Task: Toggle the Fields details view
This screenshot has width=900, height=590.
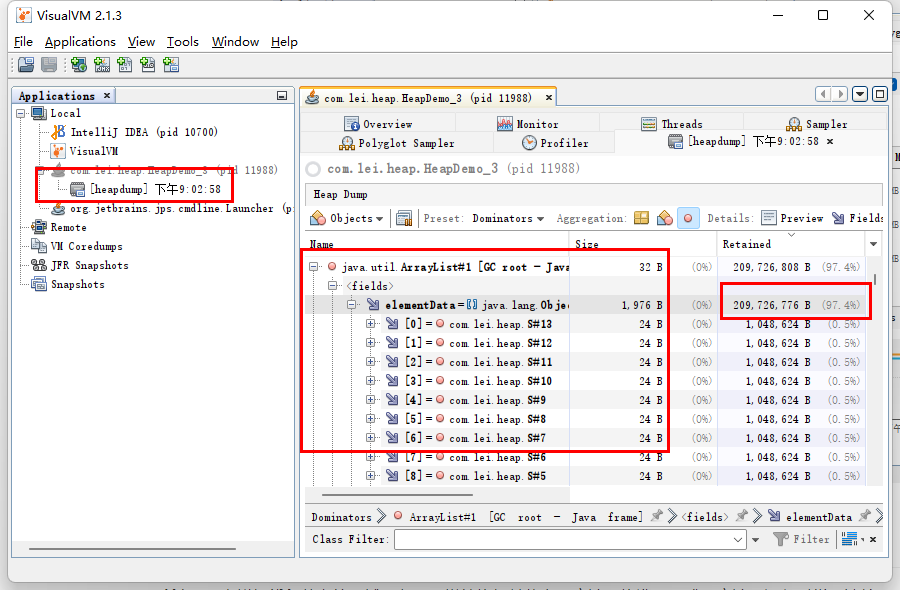Action: [x=858, y=218]
